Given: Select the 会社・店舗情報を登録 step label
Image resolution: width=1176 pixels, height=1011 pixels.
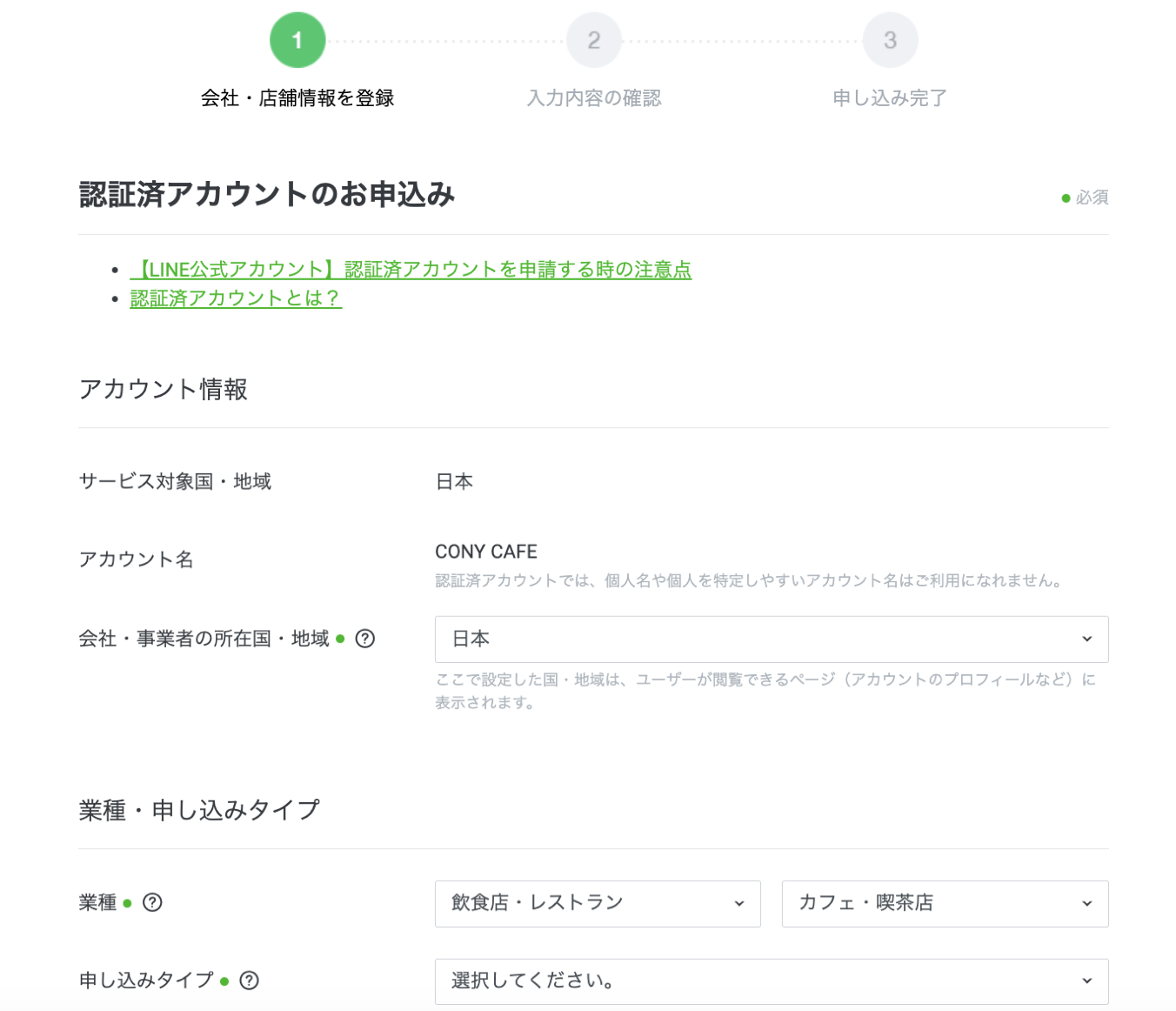Looking at the screenshot, I should tap(297, 98).
